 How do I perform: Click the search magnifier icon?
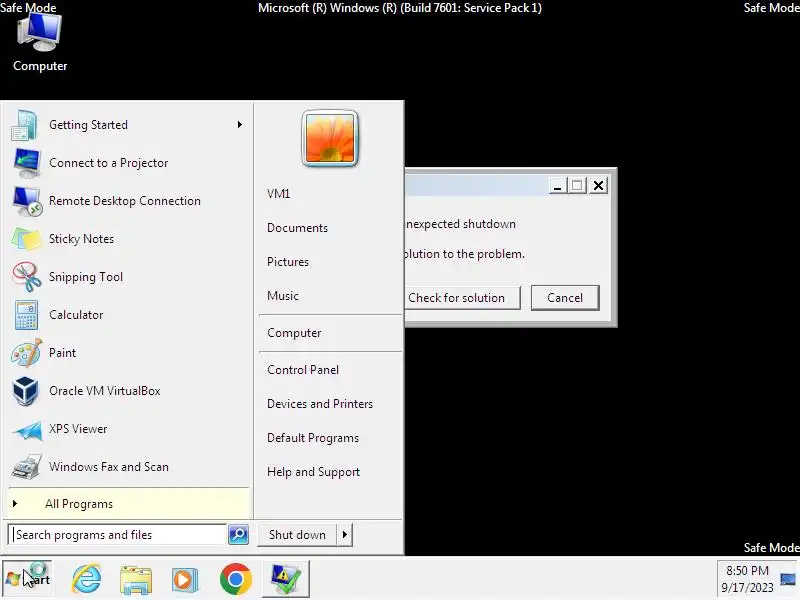(238, 535)
